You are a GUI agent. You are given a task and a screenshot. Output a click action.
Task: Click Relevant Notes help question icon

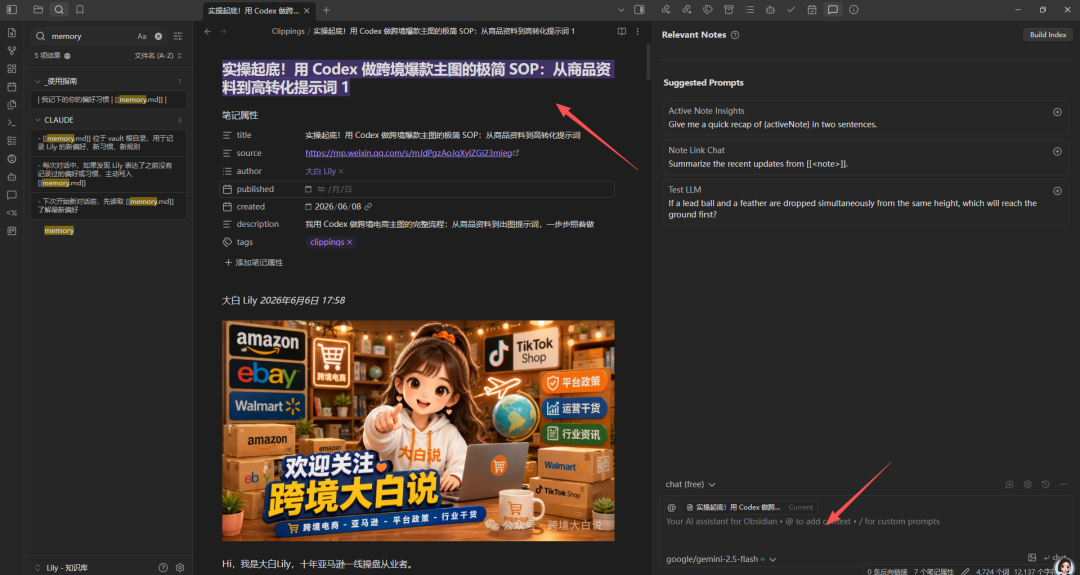coord(735,35)
